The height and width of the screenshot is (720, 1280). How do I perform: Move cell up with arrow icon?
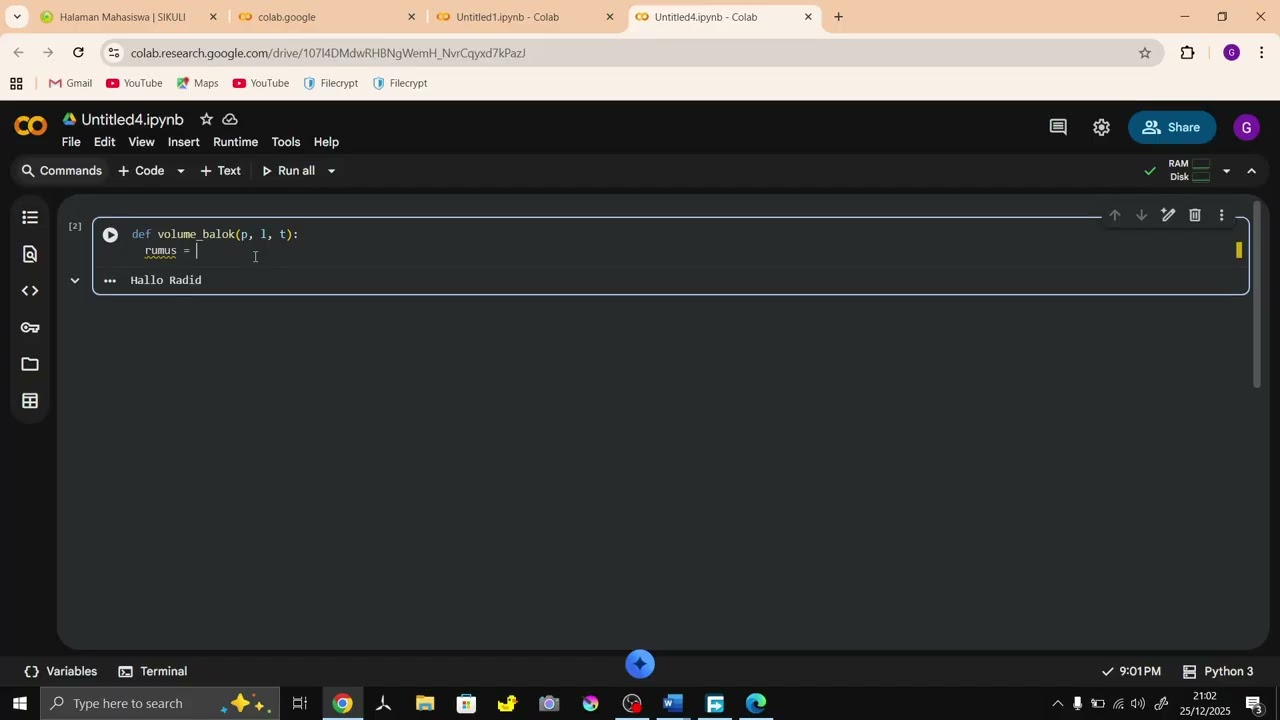[1114, 215]
